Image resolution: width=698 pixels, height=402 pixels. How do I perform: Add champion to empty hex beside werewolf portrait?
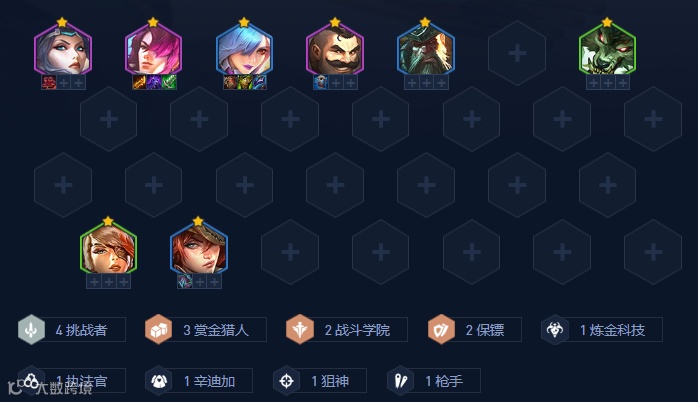click(517, 53)
